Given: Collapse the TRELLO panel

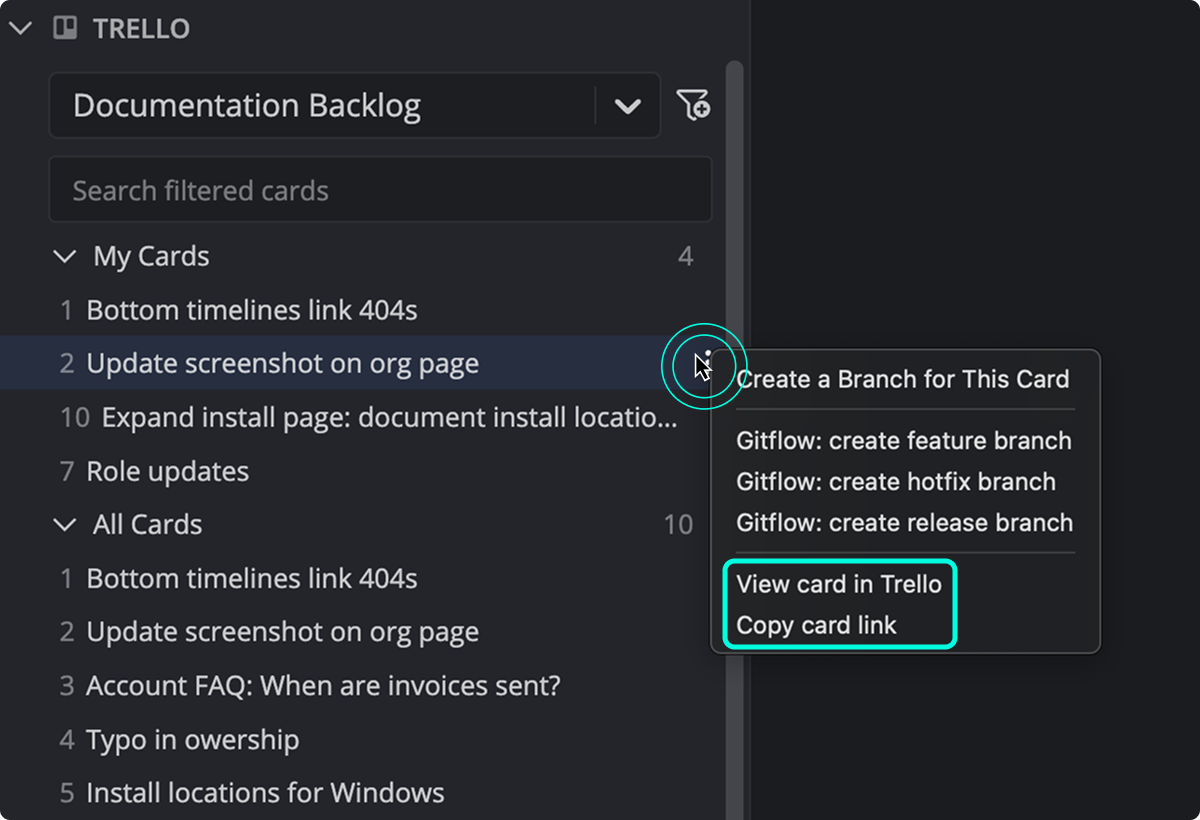Looking at the screenshot, I should pyautogui.click(x=20, y=27).
